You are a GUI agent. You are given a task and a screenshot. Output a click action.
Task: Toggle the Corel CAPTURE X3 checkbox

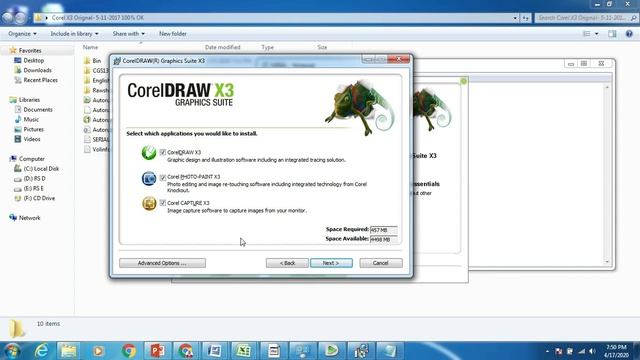pos(163,203)
